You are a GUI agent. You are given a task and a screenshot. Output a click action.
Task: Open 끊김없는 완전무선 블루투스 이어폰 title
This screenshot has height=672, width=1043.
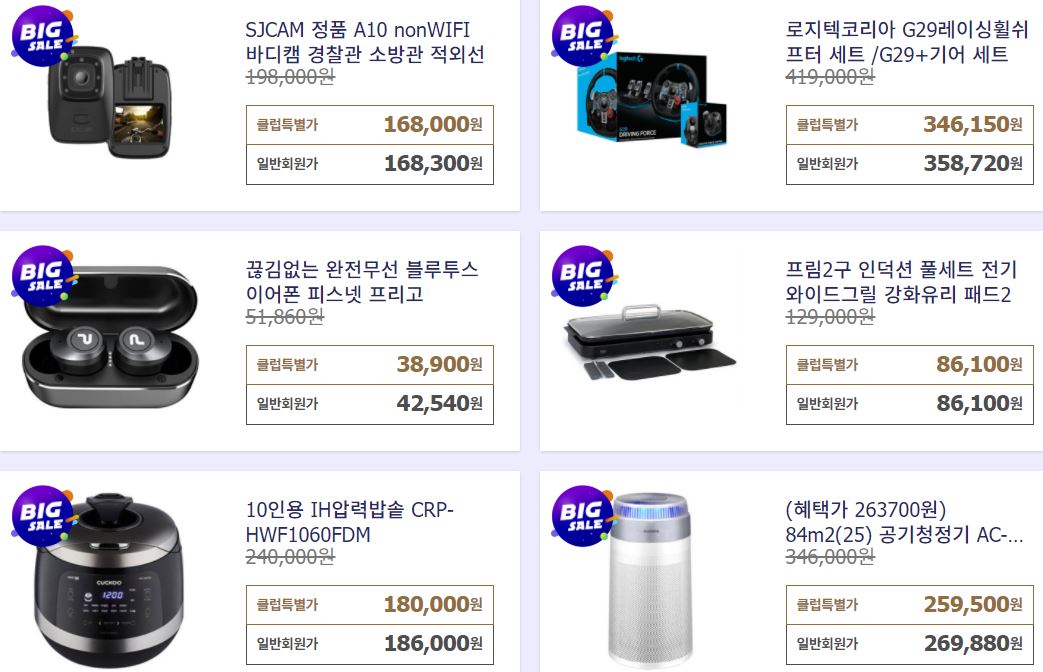362,281
